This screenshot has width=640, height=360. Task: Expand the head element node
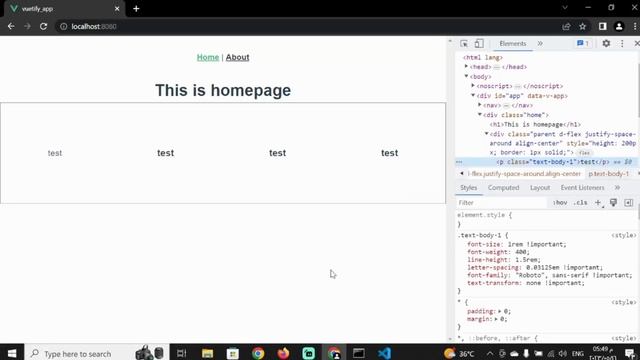pyautogui.click(x=467, y=67)
